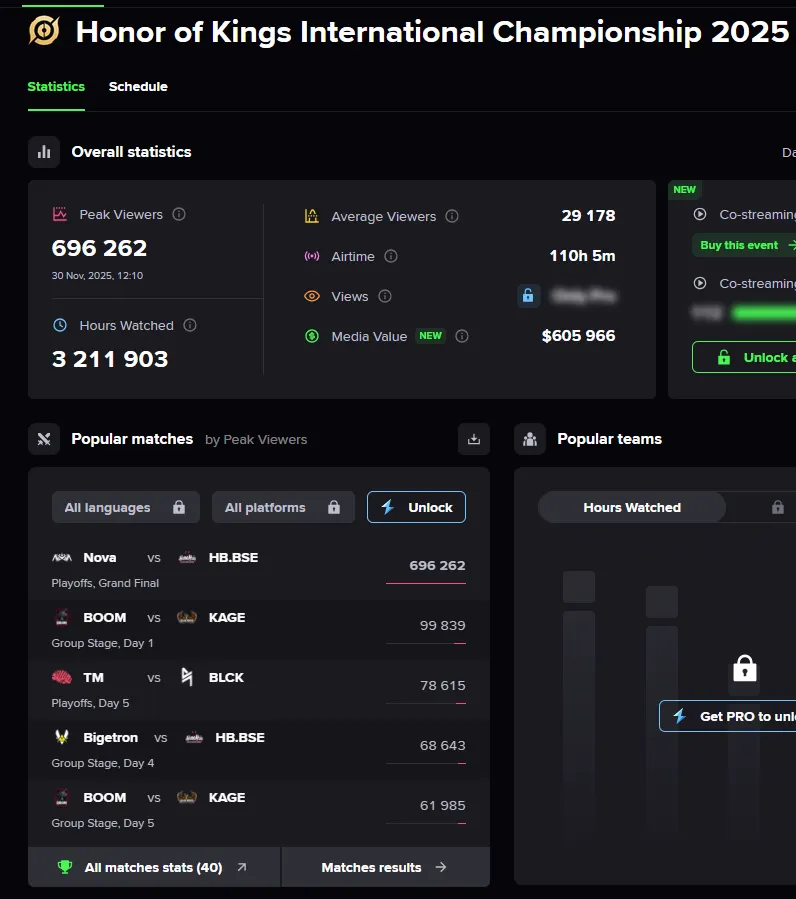Click the blue lock icon beside Views
796x899 pixels.
(x=528, y=296)
